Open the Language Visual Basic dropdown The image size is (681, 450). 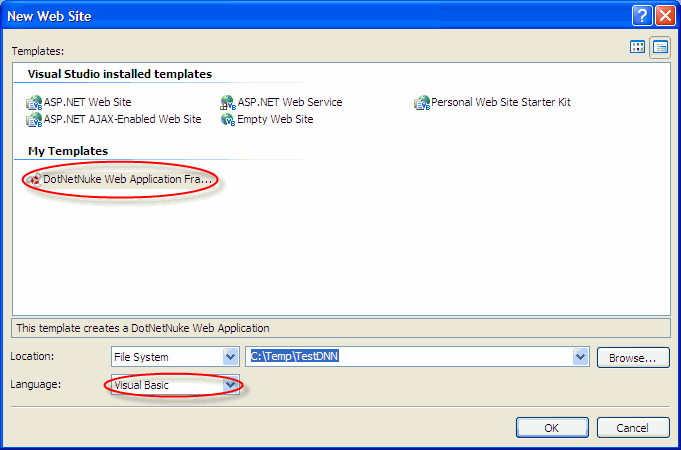231,385
